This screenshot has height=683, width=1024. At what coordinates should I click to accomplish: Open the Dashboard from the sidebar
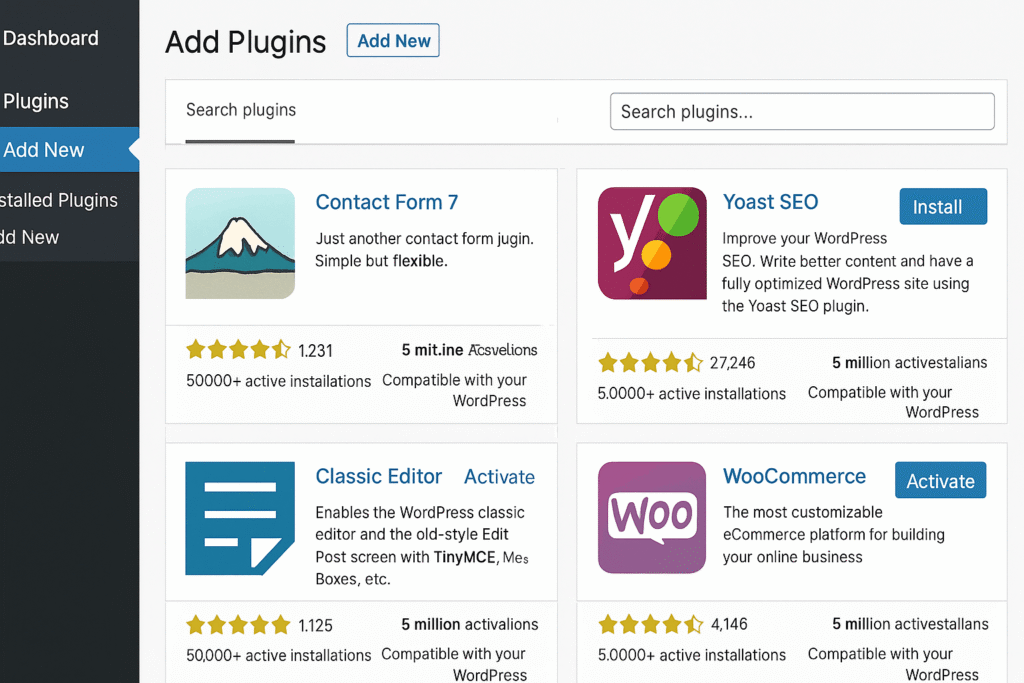(x=51, y=38)
